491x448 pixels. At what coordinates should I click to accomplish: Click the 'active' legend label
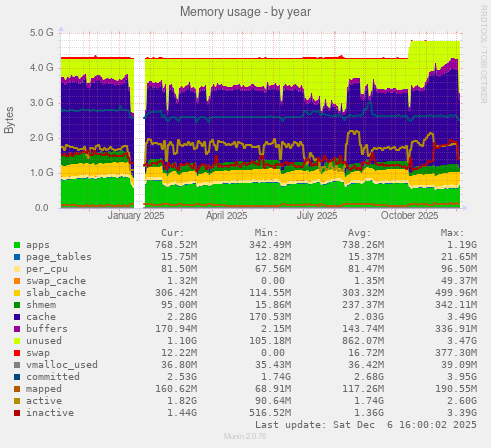(44, 401)
